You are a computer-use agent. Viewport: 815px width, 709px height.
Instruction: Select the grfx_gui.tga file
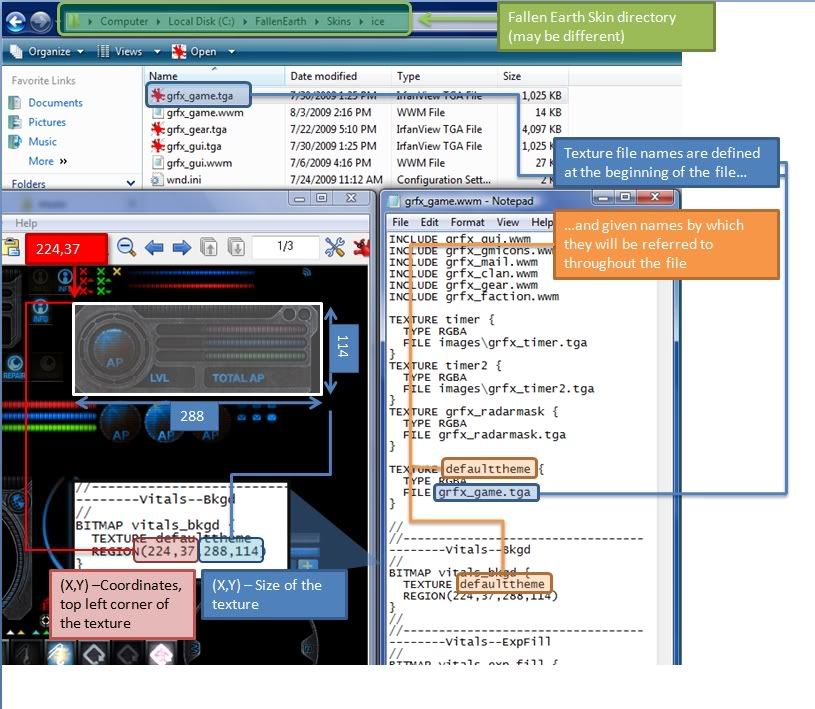(x=194, y=146)
